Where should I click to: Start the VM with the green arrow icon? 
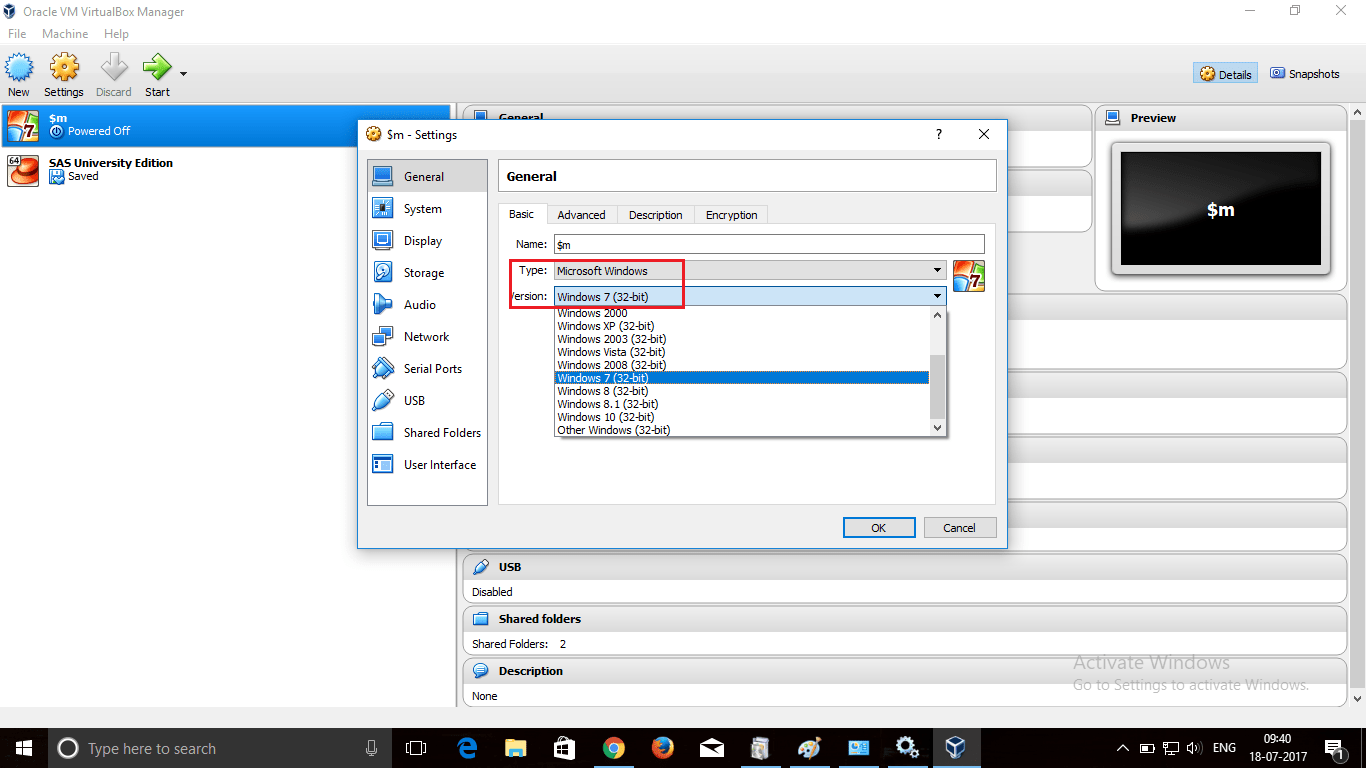pyautogui.click(x=157, y=75)
